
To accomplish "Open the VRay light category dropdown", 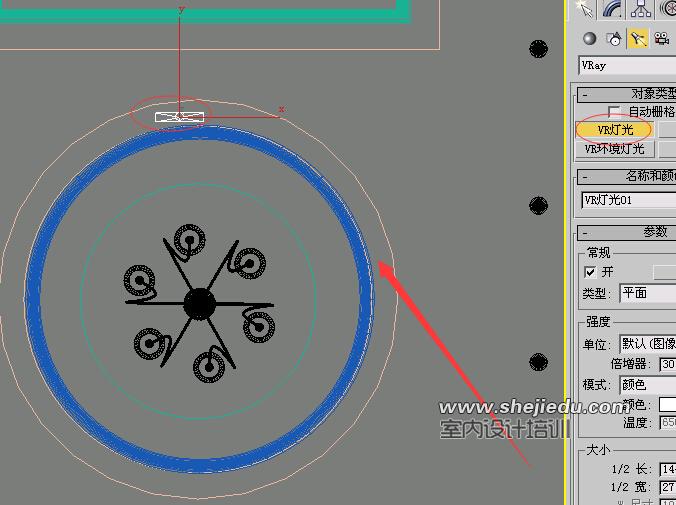I will (x=627, y=66).
